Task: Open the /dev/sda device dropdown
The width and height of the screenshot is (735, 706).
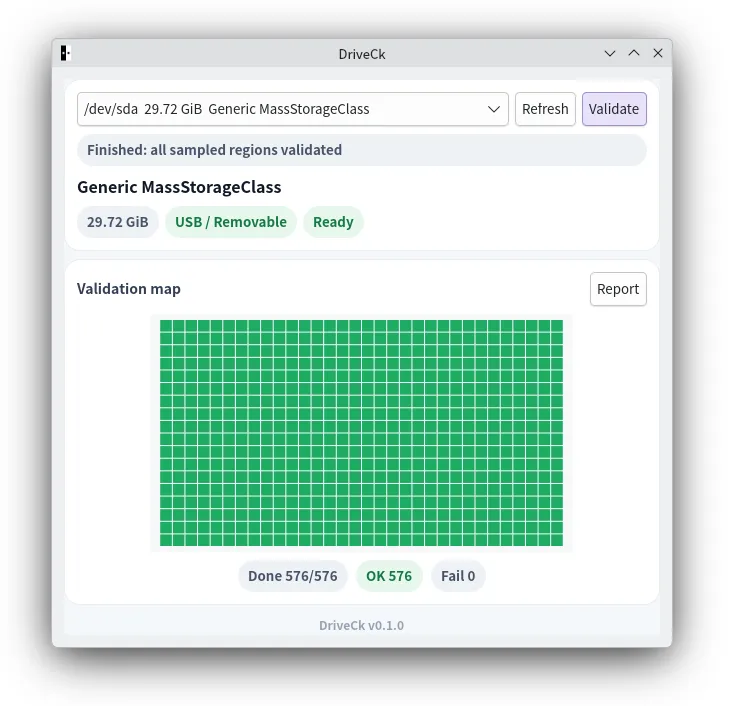Action: [292, 109]
